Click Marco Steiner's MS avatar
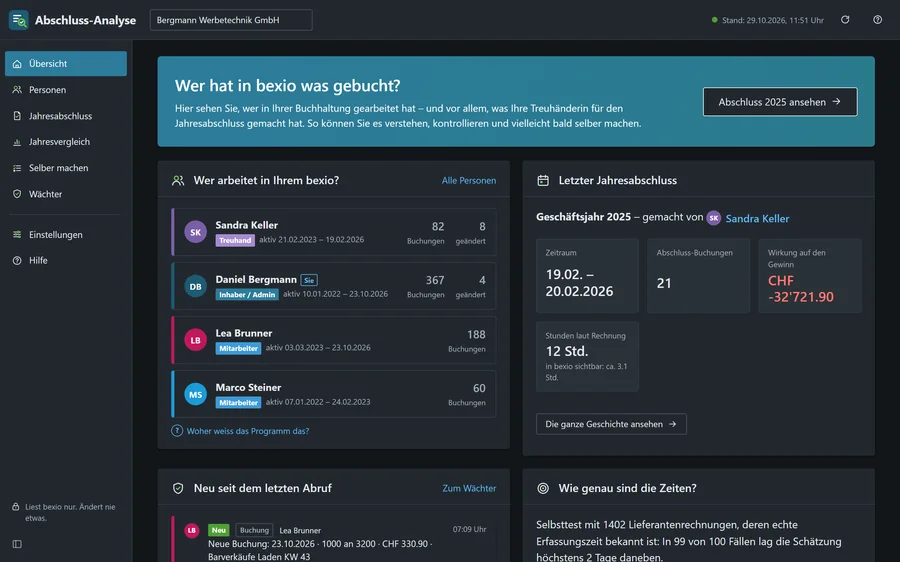The image size is (900, 562). (195, 394)
